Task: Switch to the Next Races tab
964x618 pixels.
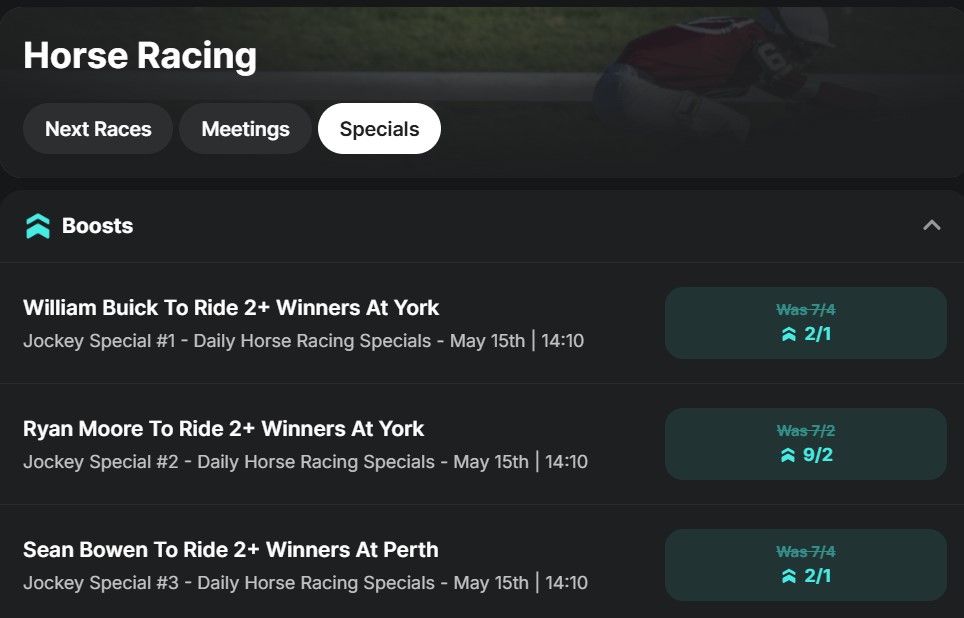Action: 98,129
